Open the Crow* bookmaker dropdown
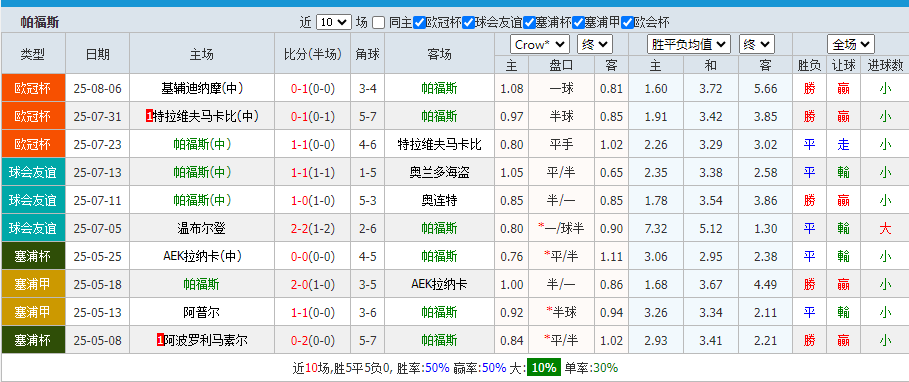 click(x=540, y=44)
